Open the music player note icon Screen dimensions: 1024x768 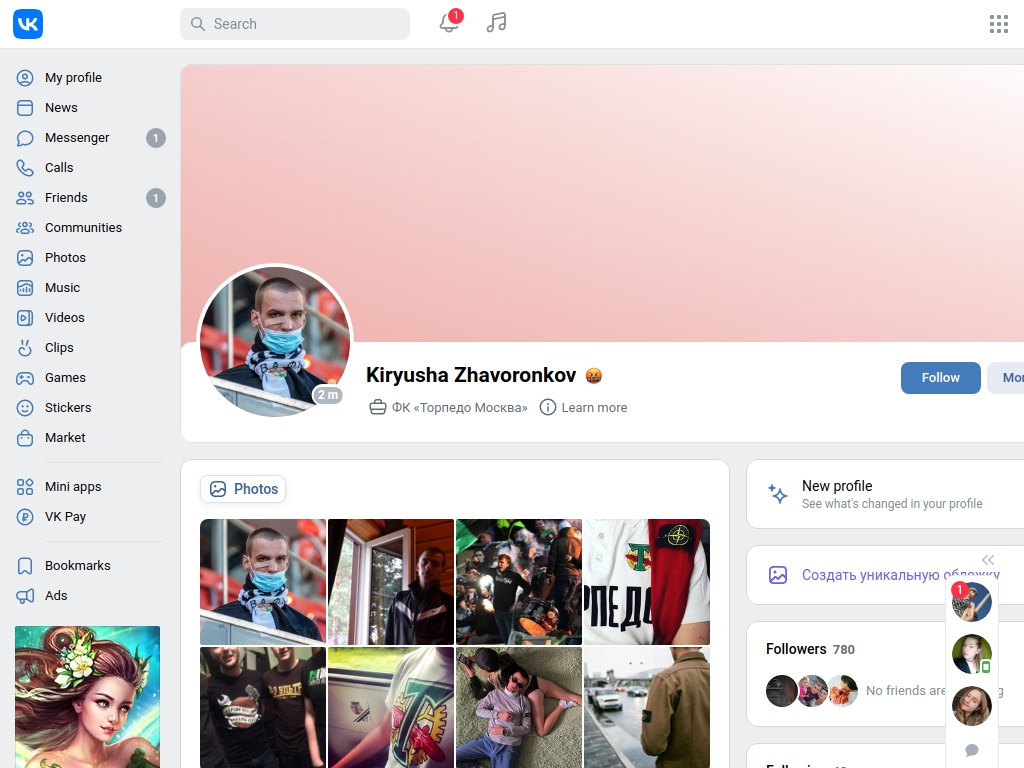pos(496,23)
